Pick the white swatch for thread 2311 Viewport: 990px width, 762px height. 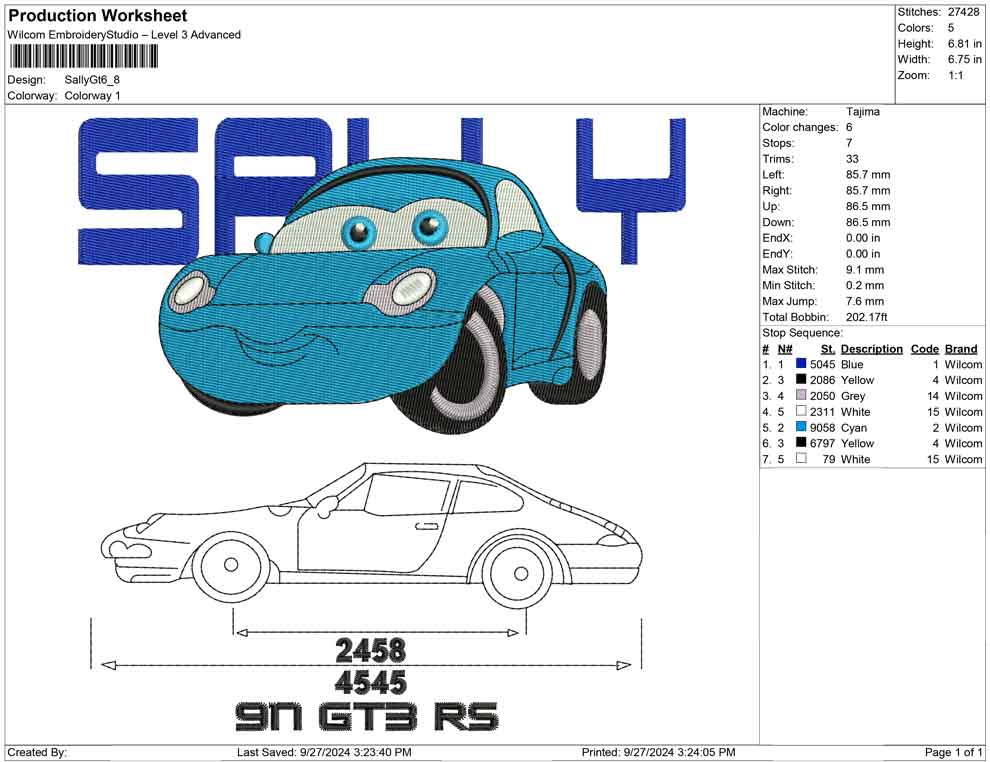click(x=801, y=412)
